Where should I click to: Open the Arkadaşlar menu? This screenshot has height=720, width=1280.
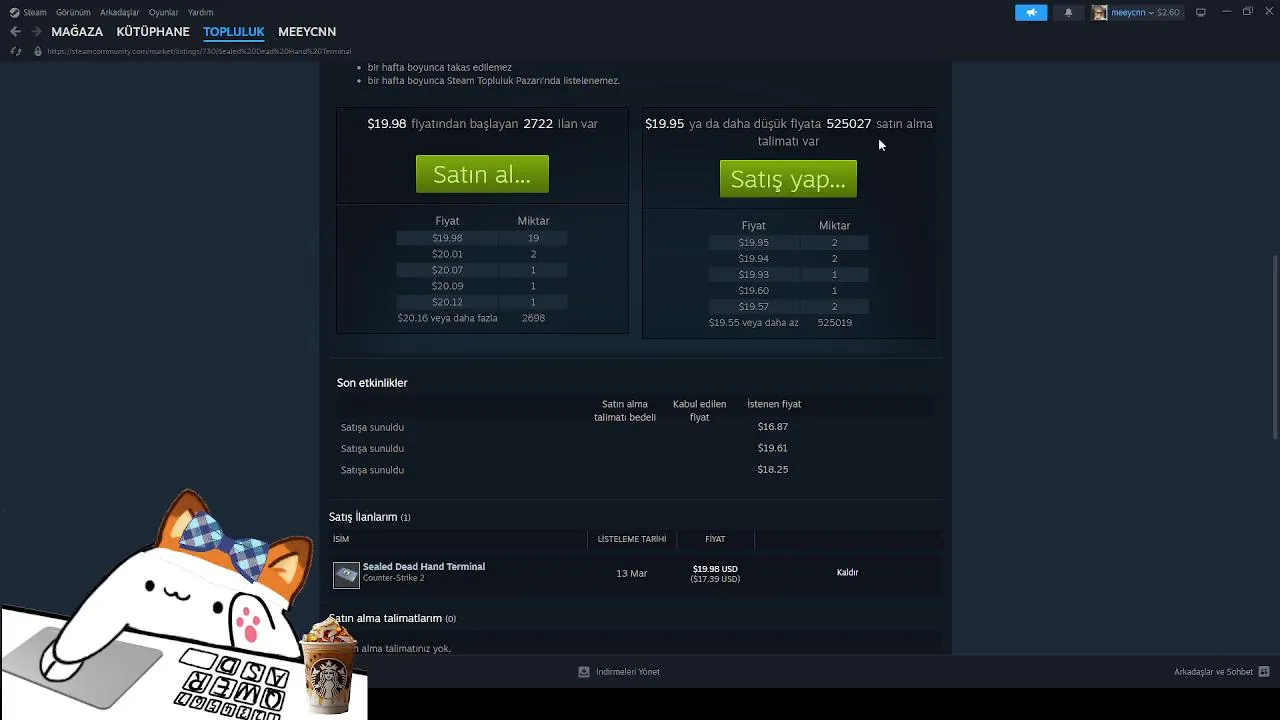(120, 12)
